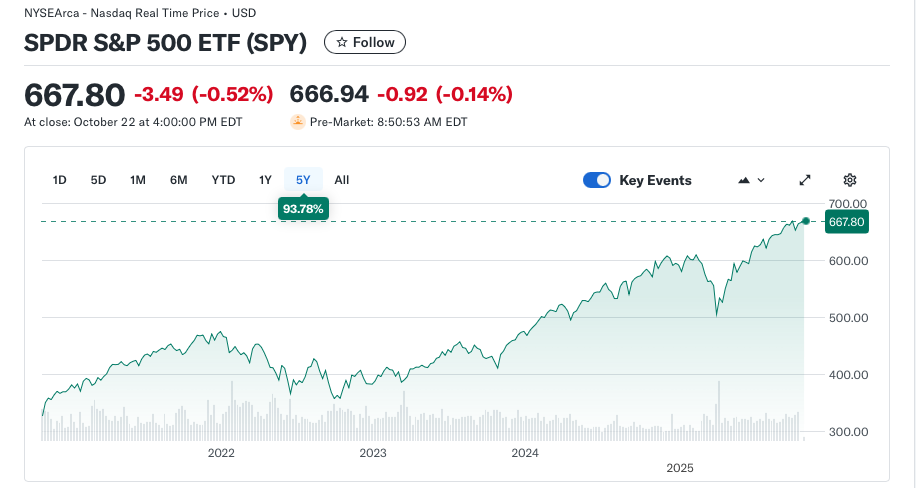Click the green 93.78% return badge
Screen dimensions: 916x488
(x=303, y=208)
